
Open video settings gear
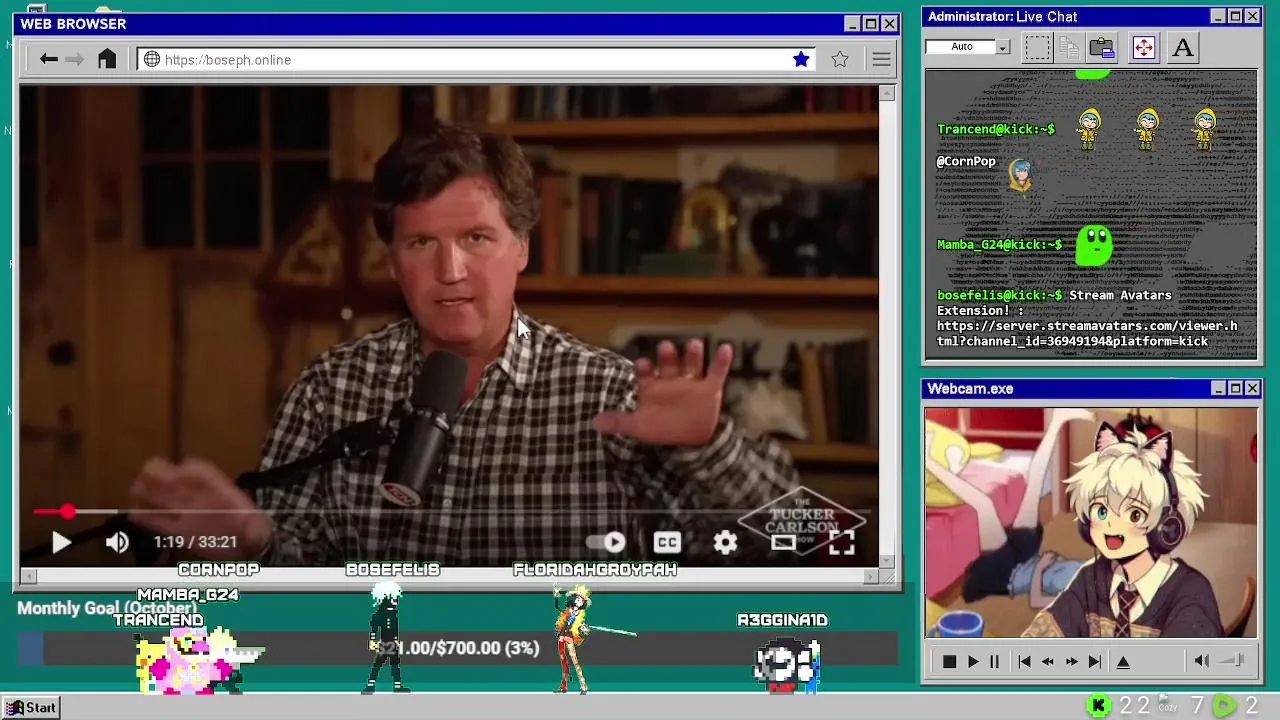(x=725, y=542)
